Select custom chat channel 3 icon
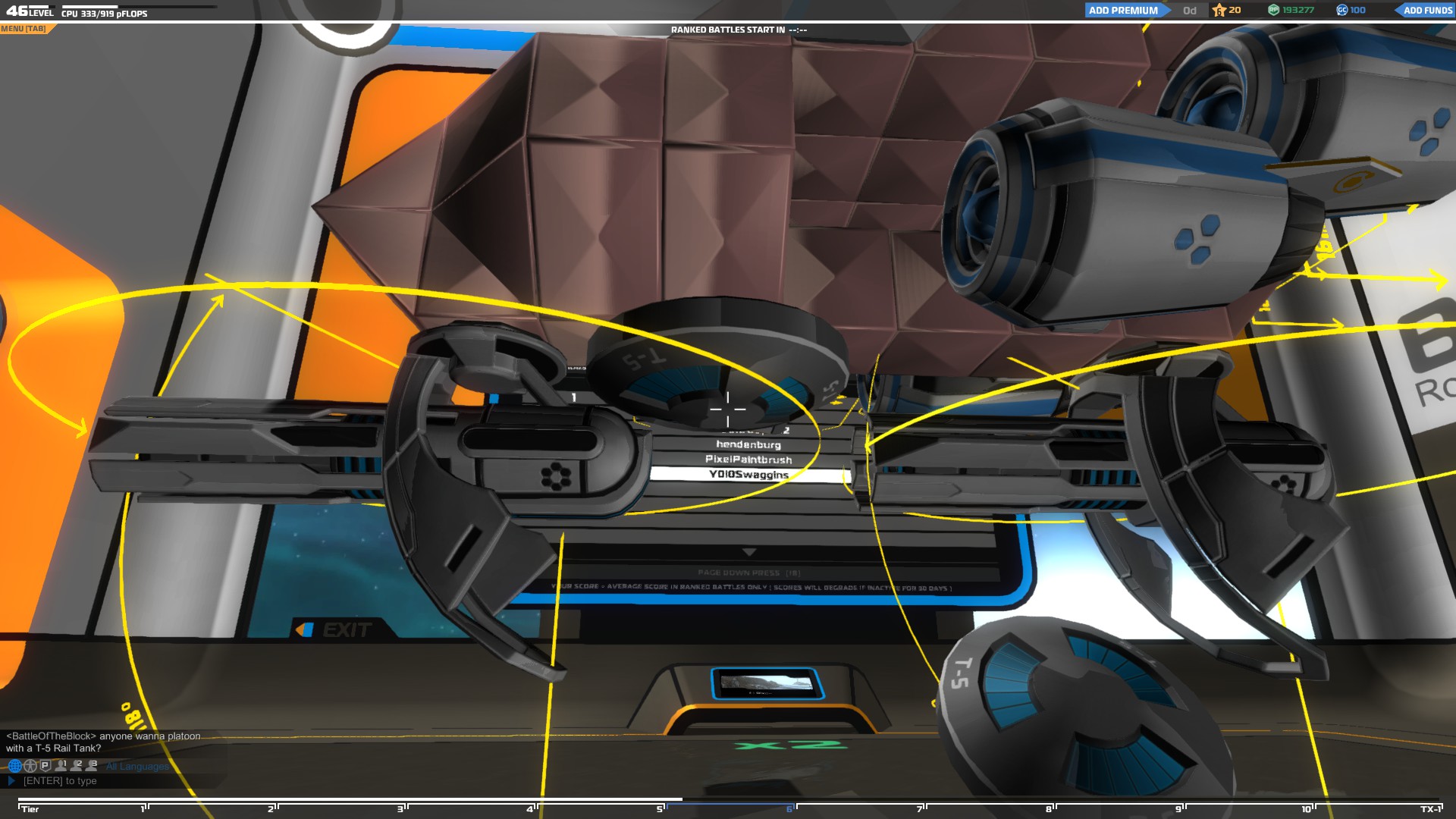The width and height of the screenshot is (1456, 819). [92, 766]
